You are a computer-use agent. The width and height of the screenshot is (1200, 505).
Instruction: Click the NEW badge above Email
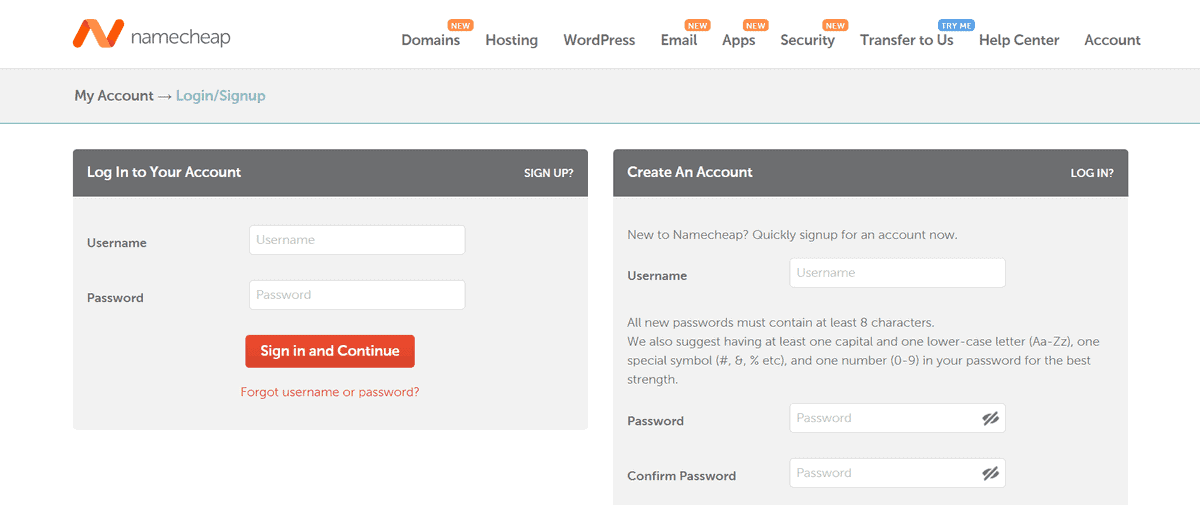tap(697, 25)
